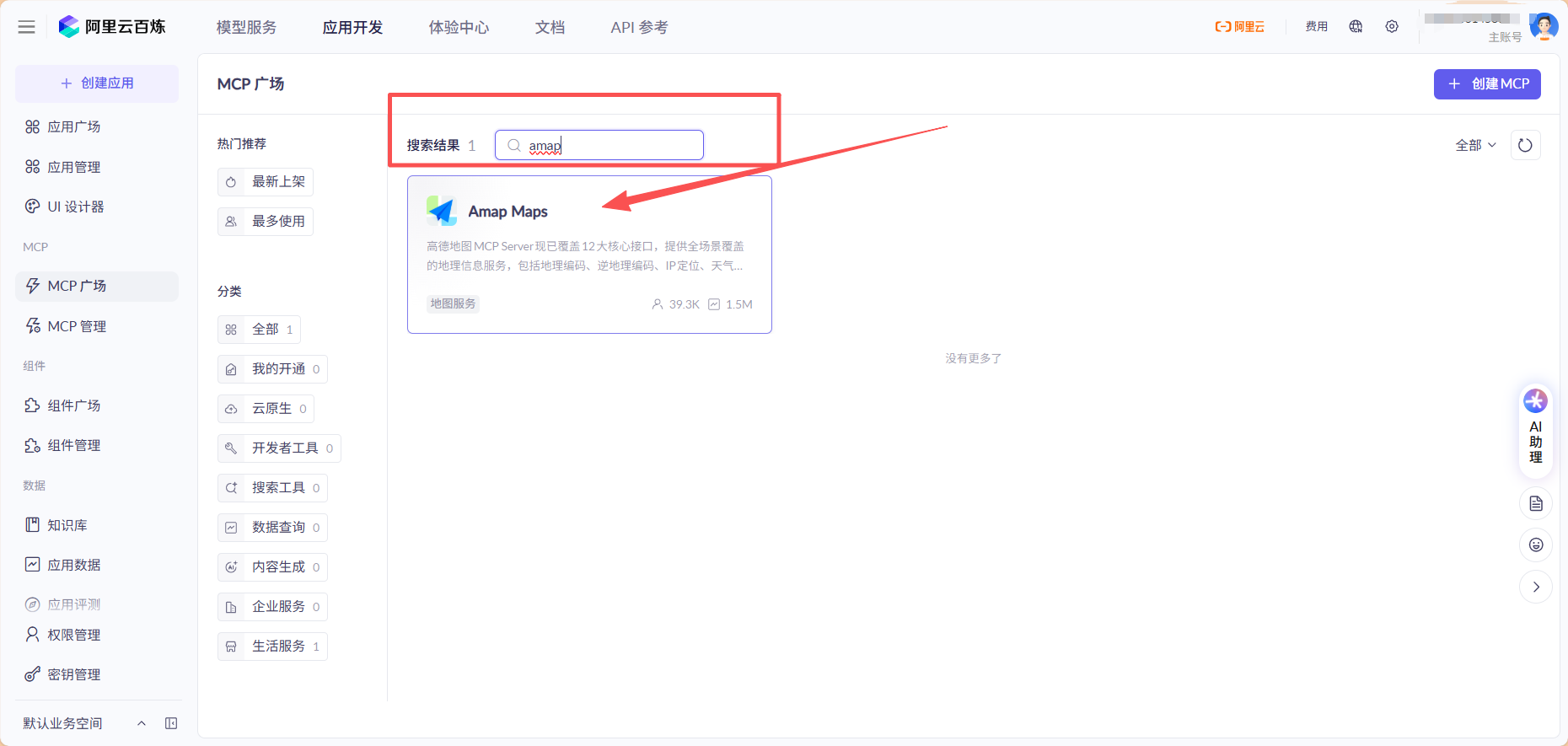This screenshot has height=746, width=1568.
Task: Select category 企业服务
Action: pos(272,607)
